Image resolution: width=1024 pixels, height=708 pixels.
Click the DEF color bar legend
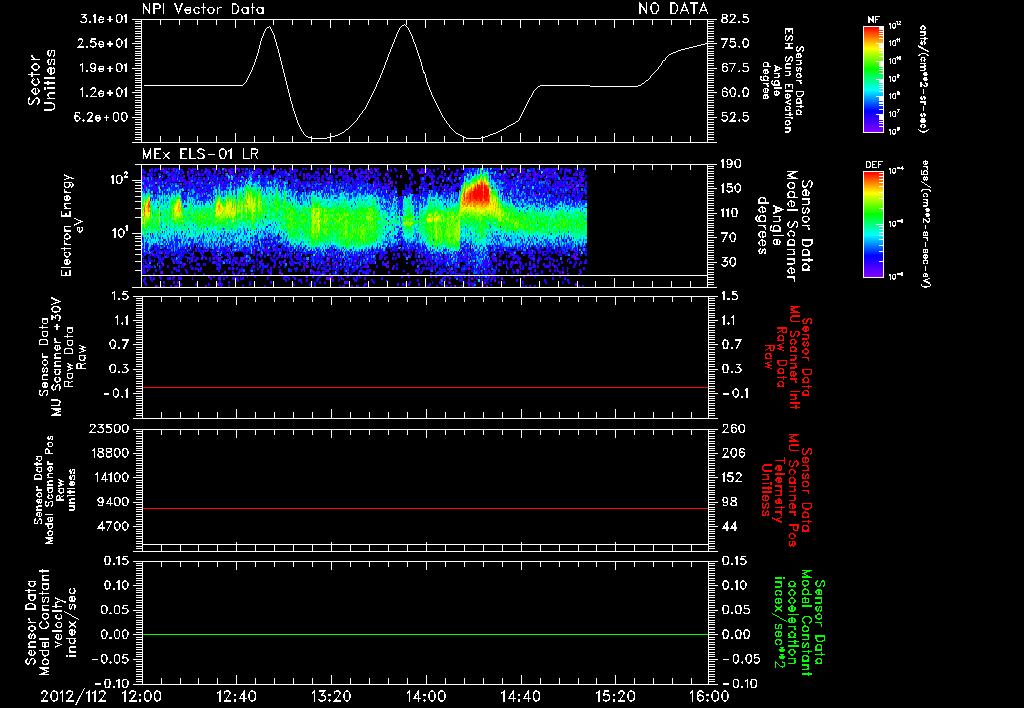point(873,224)
